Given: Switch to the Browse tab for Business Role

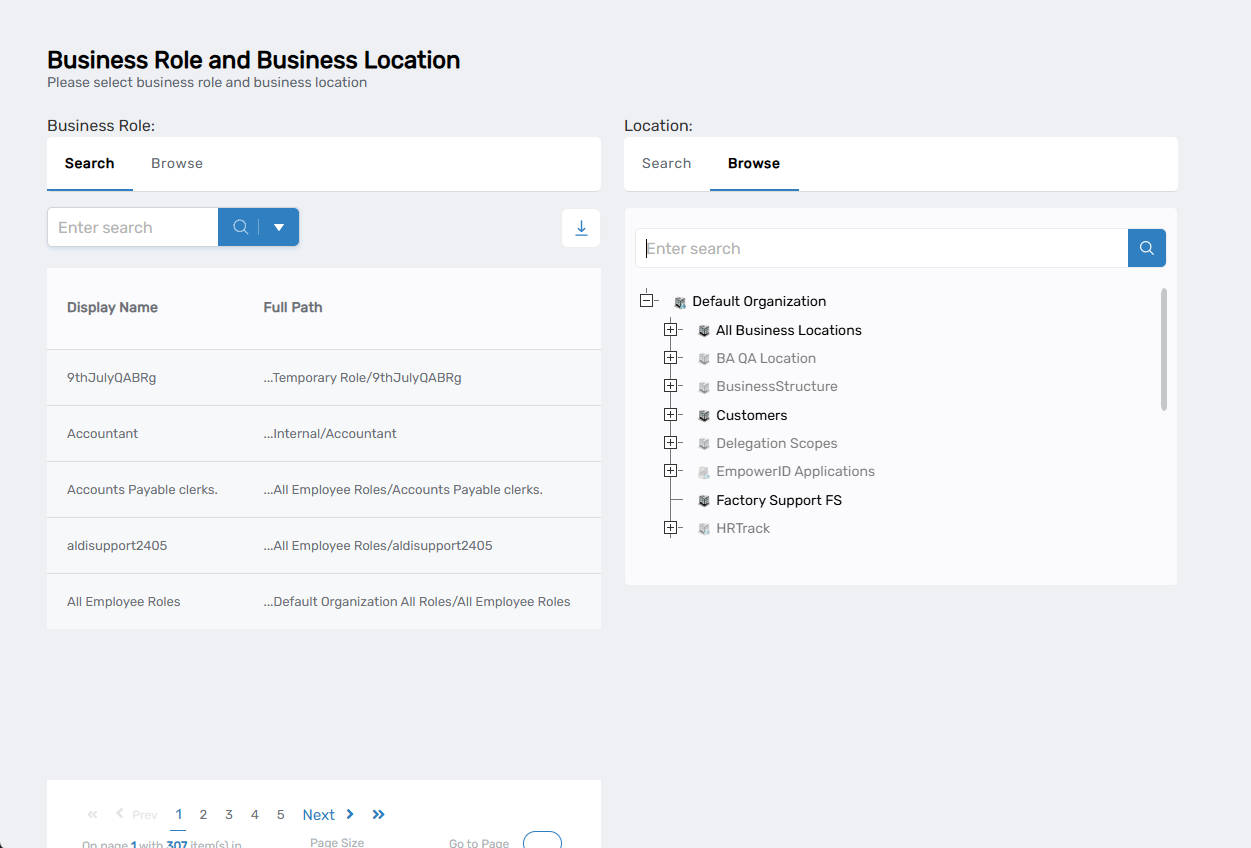Looking at the screenshot, I should pyautogui.click(x=177, y=163).
